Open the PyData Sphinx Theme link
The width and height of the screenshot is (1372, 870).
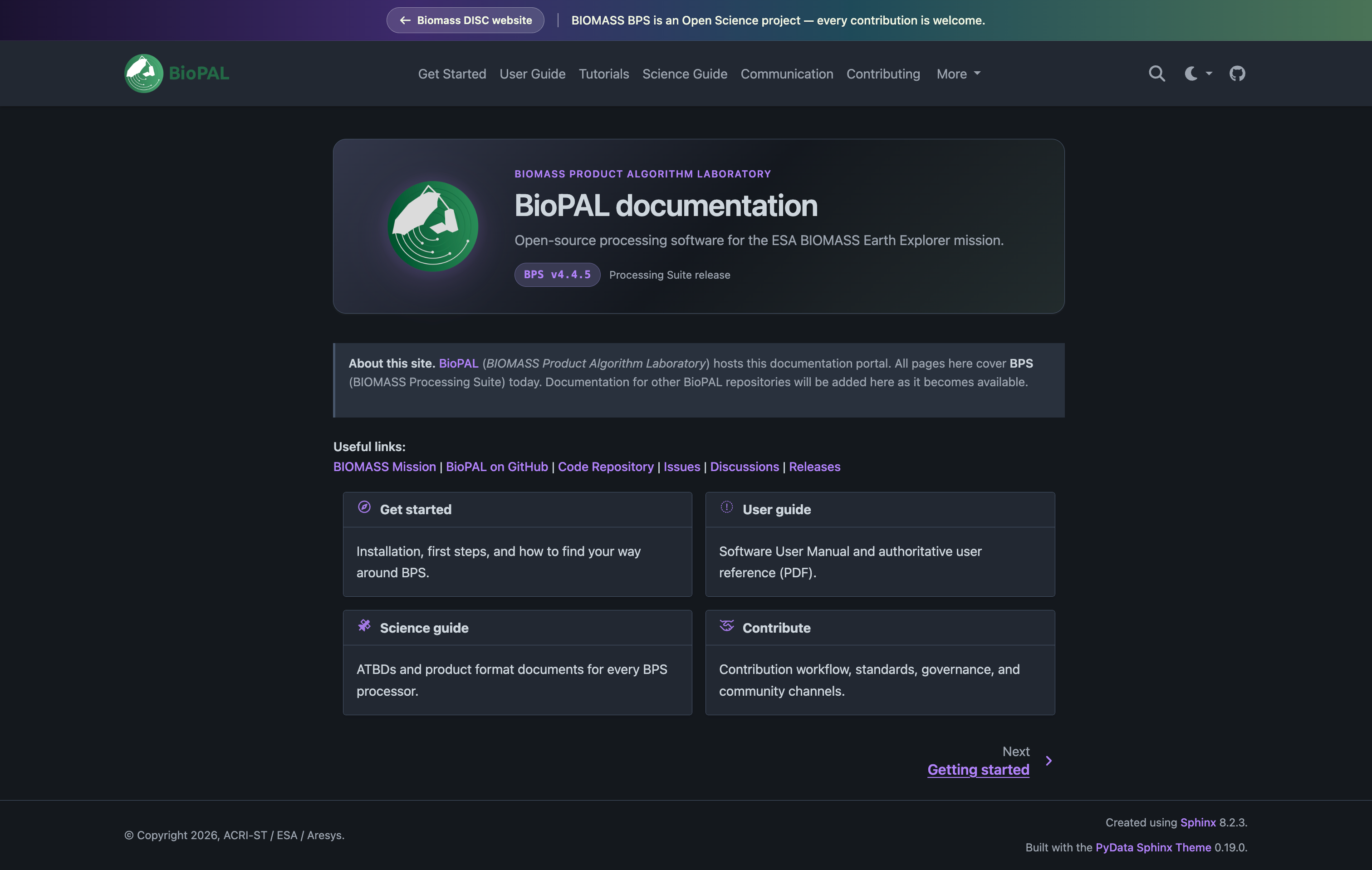pos(1153,847)
